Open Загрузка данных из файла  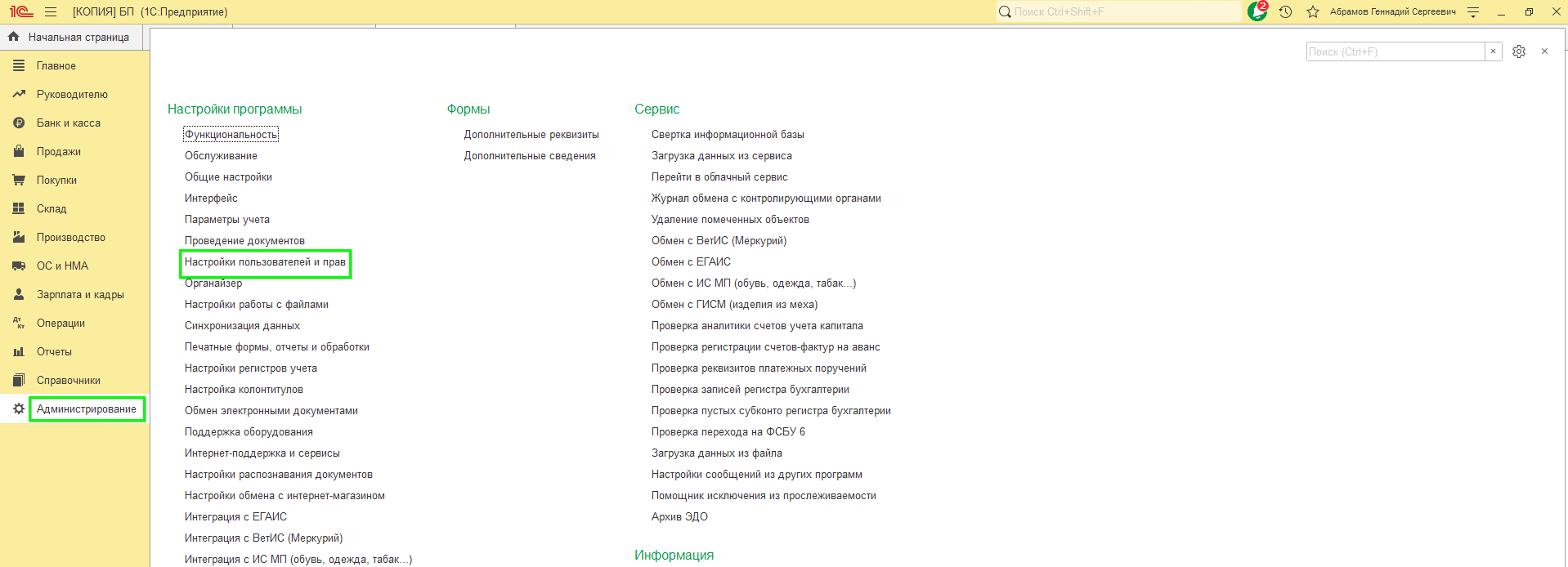click(x=717, y=453)
